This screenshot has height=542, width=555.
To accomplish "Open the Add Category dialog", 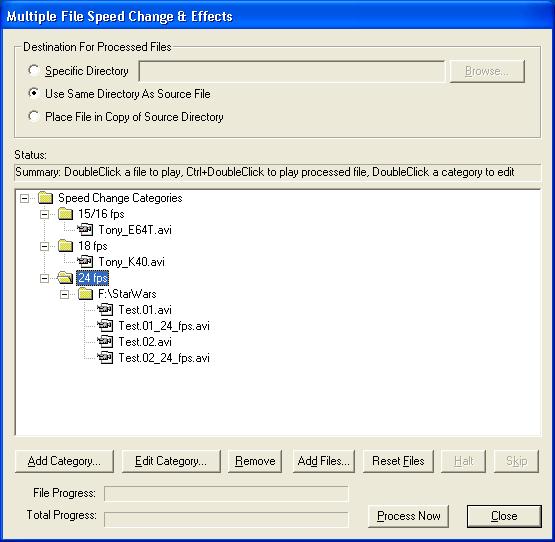I will pyautogui.click(x=64, y=461).
